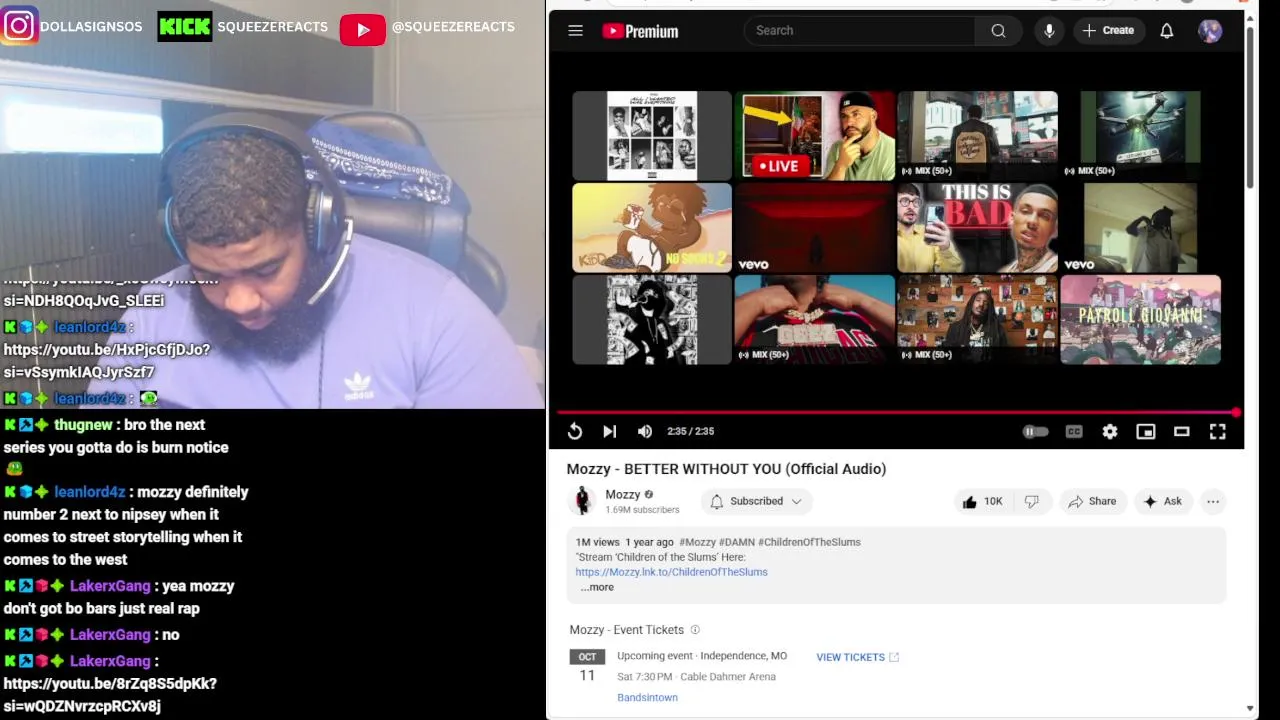This screenshot has width=1280, height=720.
Task: Click the search magnifier button
Action: click(998, 31)
